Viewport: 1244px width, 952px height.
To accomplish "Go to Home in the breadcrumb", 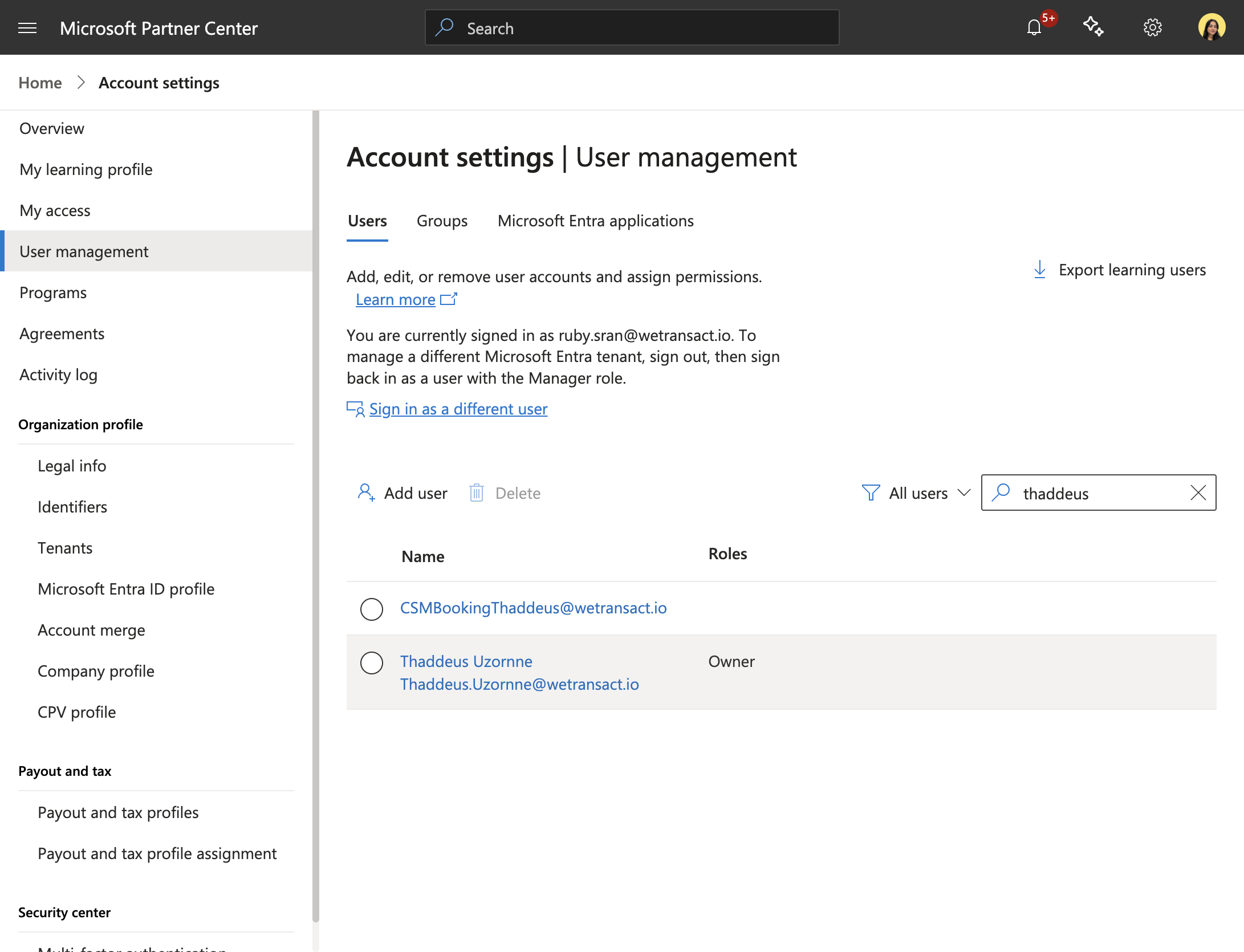I will [40, 83].
